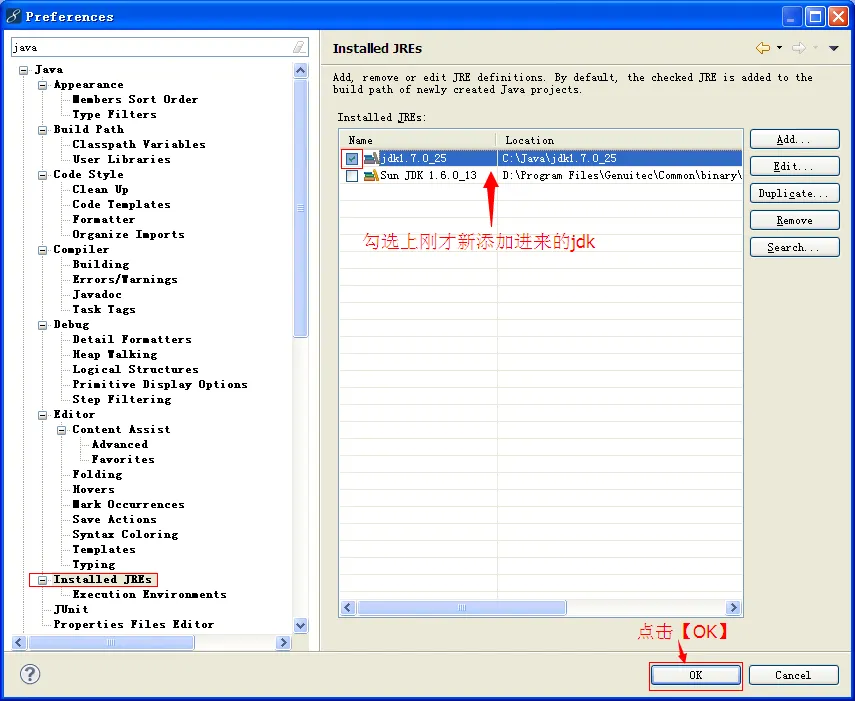Image resolution: width=855 pixels, height=701 pixels.
Task: Check the Sun JDK 1.6.0_13 checkbox
Action: point(352,176)
